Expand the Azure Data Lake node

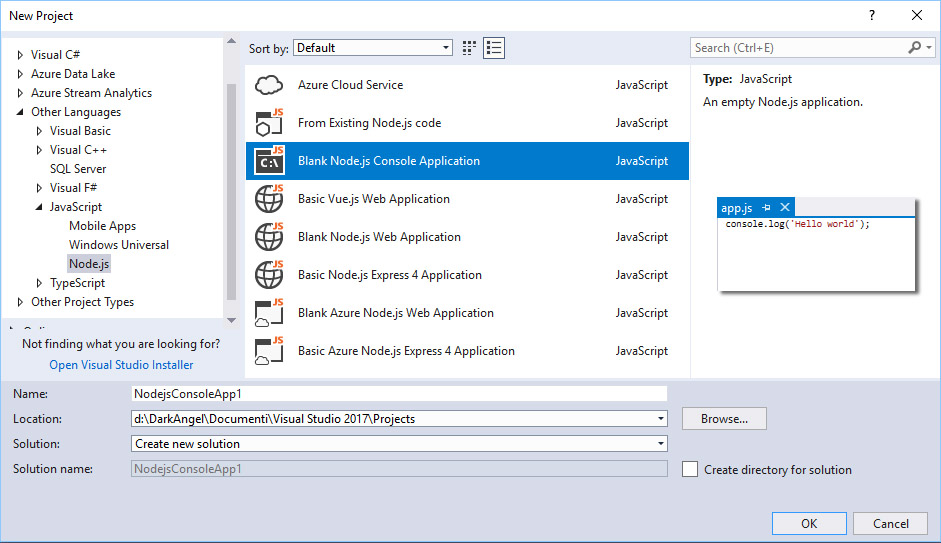20,74
